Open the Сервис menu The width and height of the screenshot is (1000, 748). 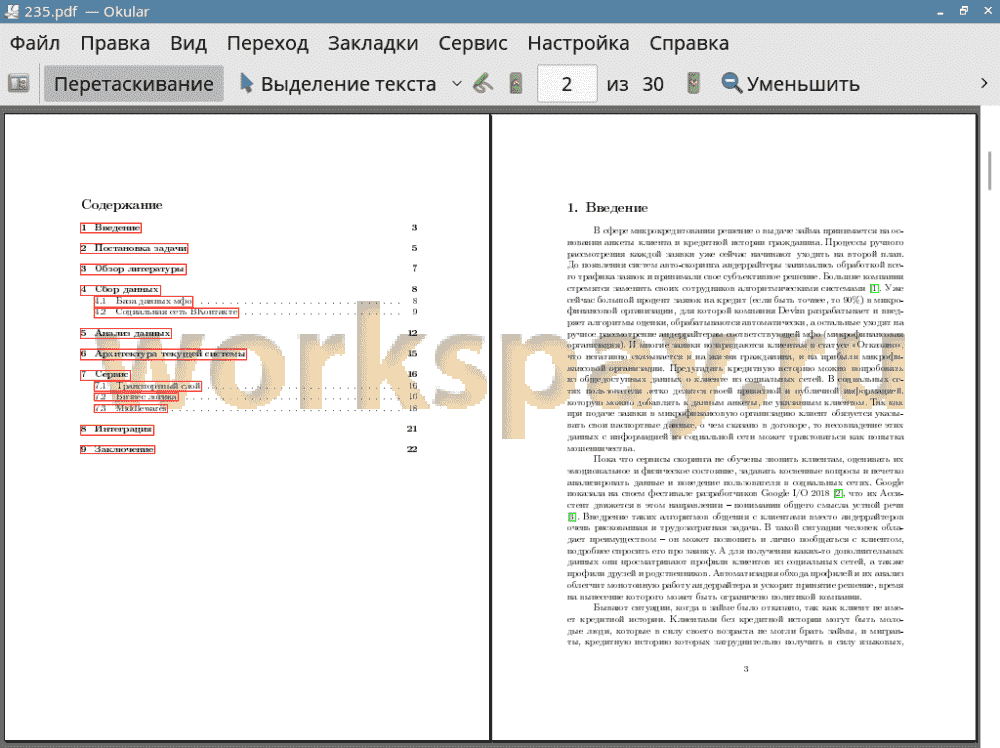click(473, 43)
